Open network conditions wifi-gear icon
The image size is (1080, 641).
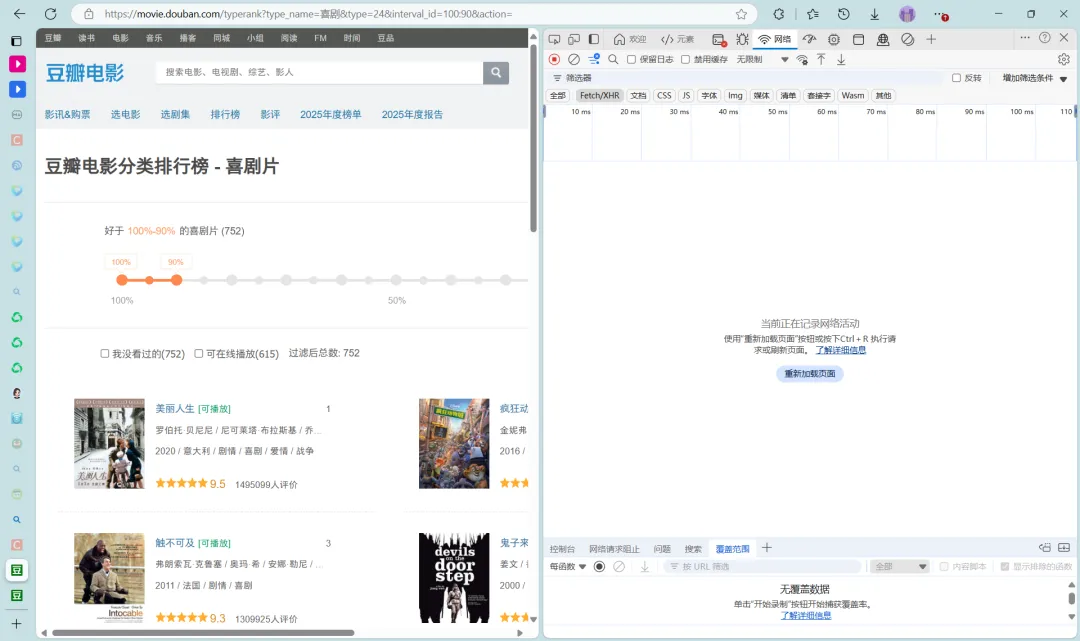(802, 59)
